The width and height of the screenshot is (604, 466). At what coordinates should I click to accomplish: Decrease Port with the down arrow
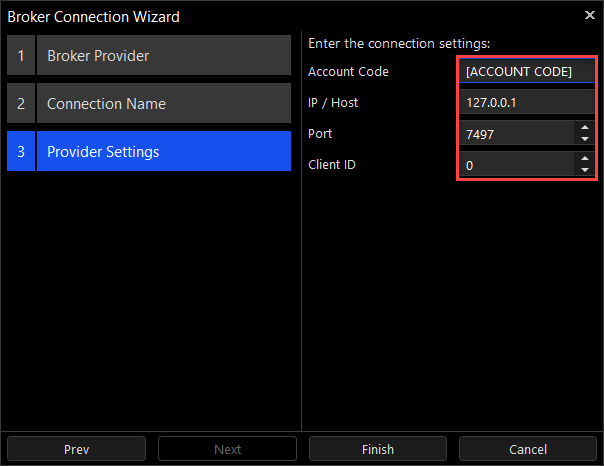[x=585, y=139]
